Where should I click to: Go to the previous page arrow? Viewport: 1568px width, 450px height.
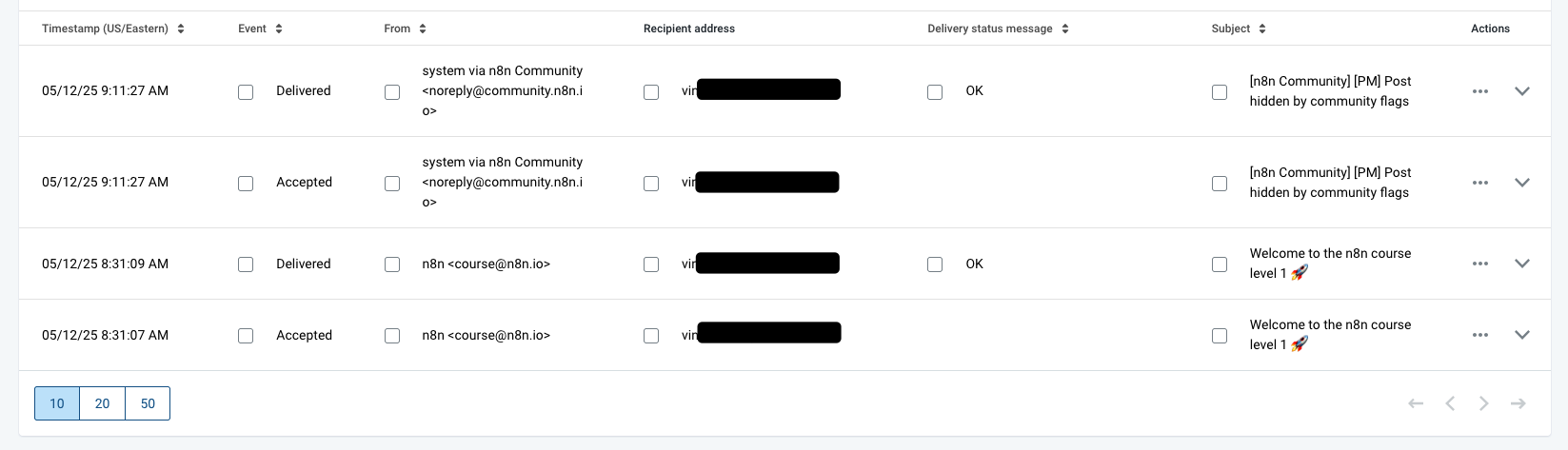click(x=1450, y=403)
